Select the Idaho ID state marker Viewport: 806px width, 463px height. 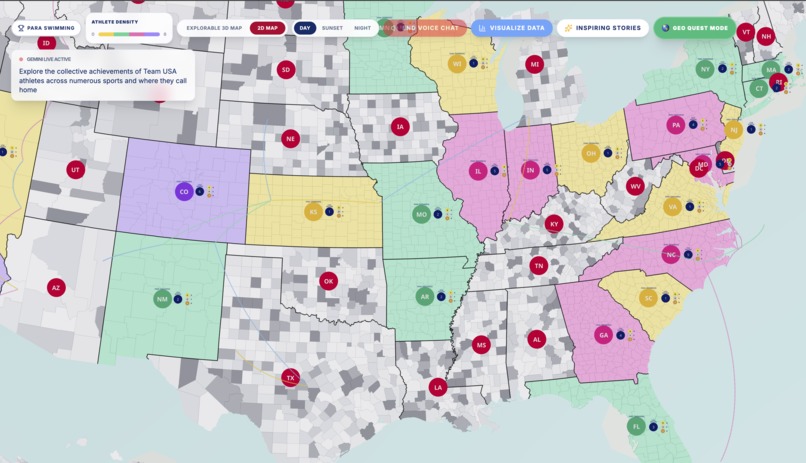[46, 43]
